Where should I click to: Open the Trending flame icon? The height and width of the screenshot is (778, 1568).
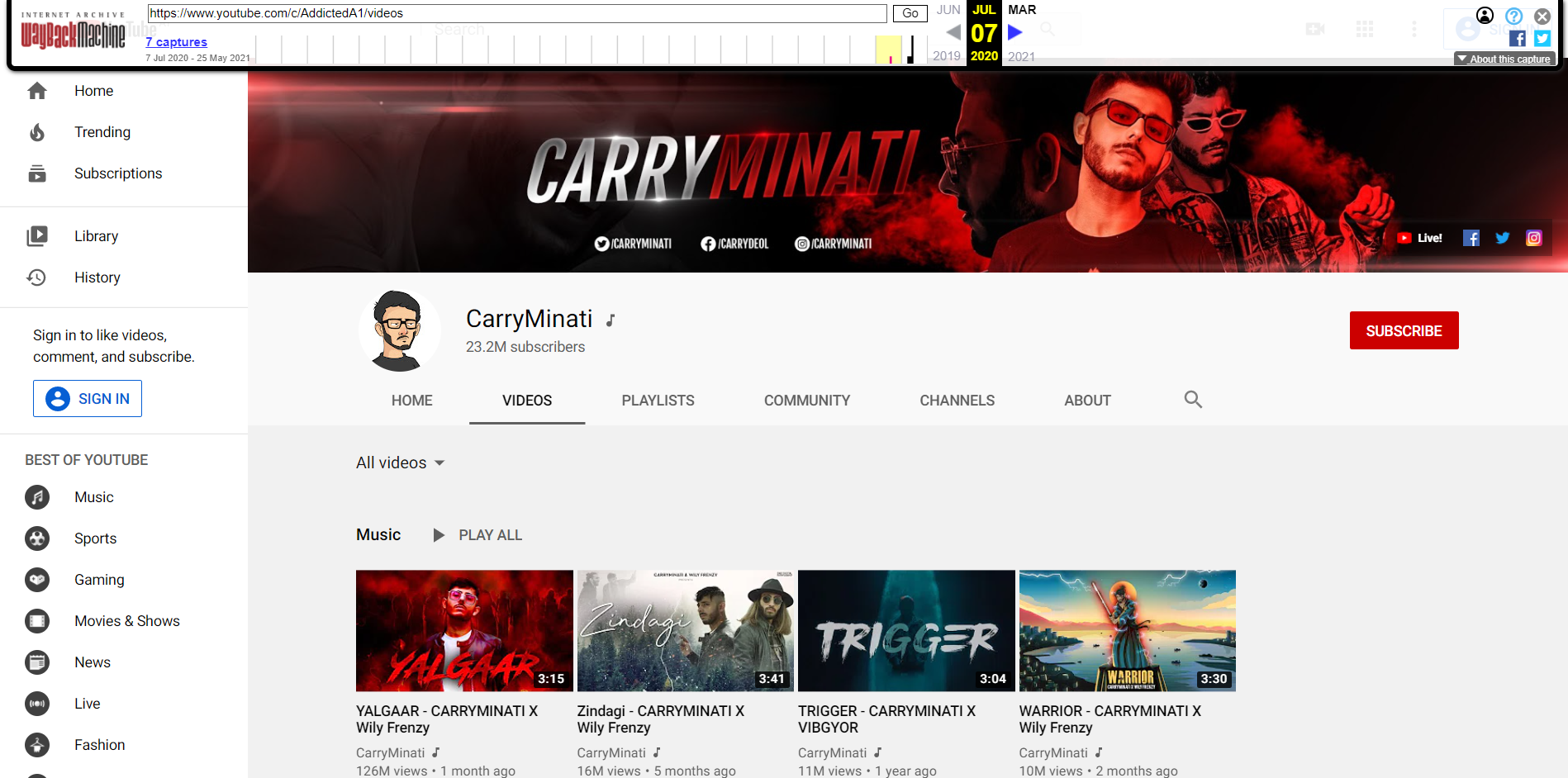coord(37,132)
